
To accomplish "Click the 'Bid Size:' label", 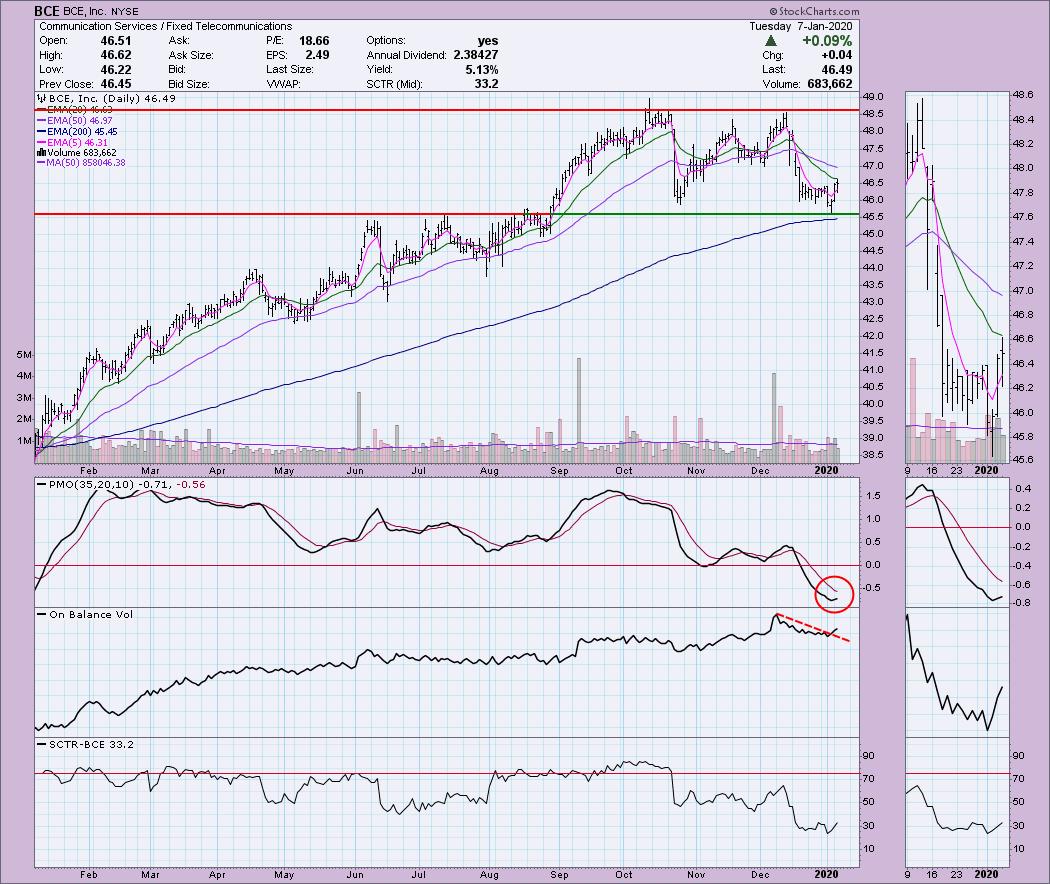I will tap(189, 84).
